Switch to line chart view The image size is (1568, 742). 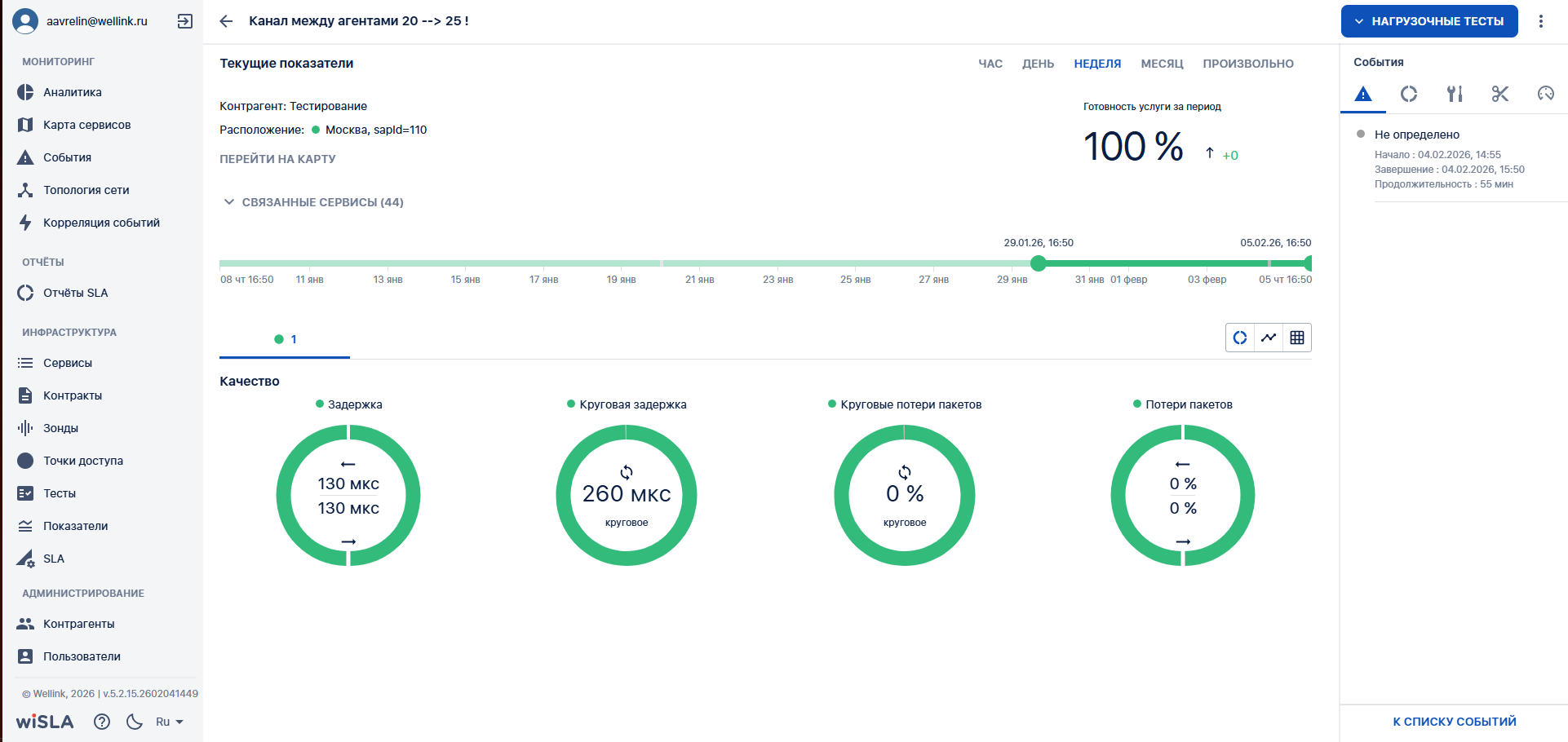pos(1268,338)
